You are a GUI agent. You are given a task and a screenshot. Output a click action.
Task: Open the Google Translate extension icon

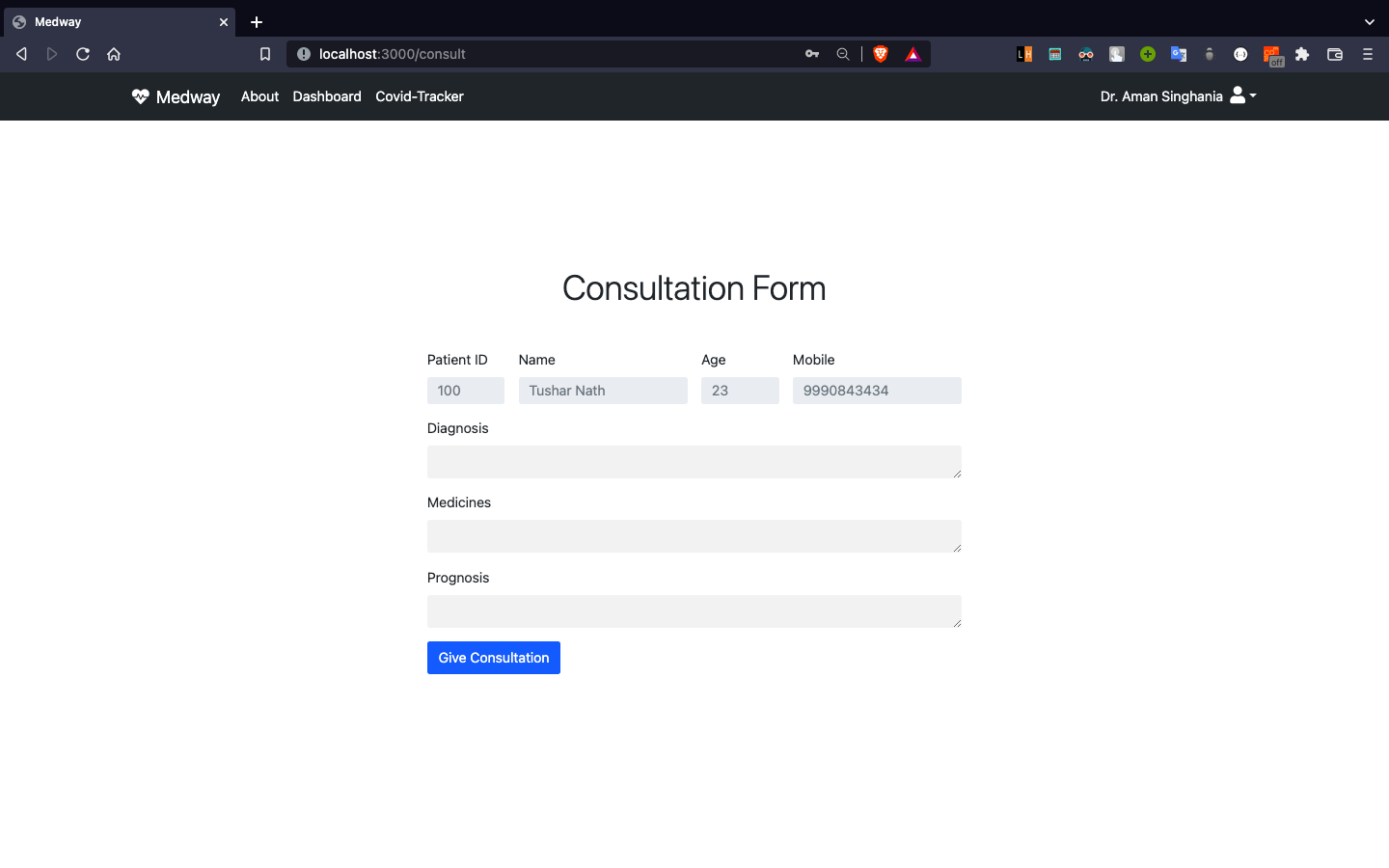(x=1179, y=54)
